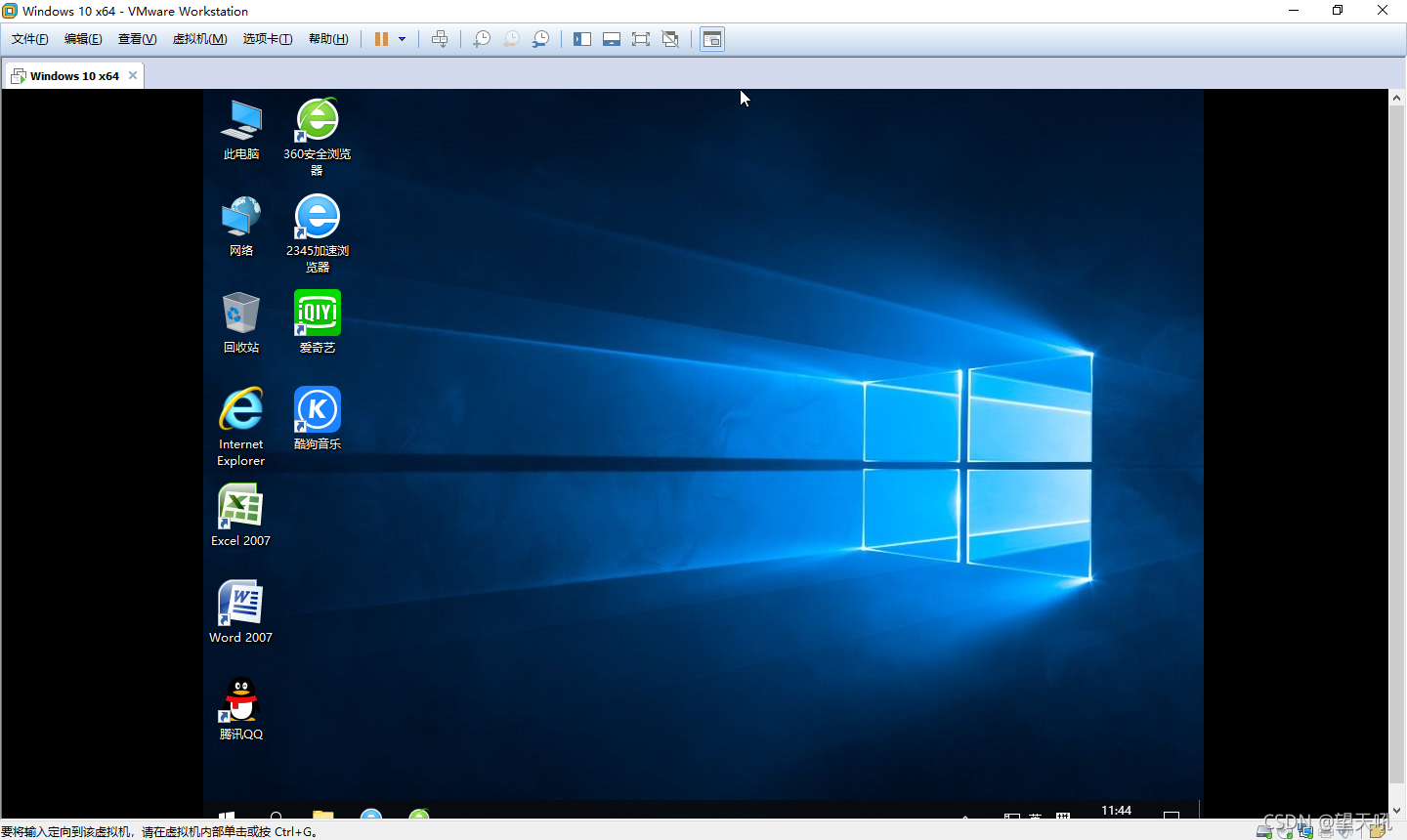Select the Word 2007 shortcut
The image size is (1407, 840).
coord(240,612)
